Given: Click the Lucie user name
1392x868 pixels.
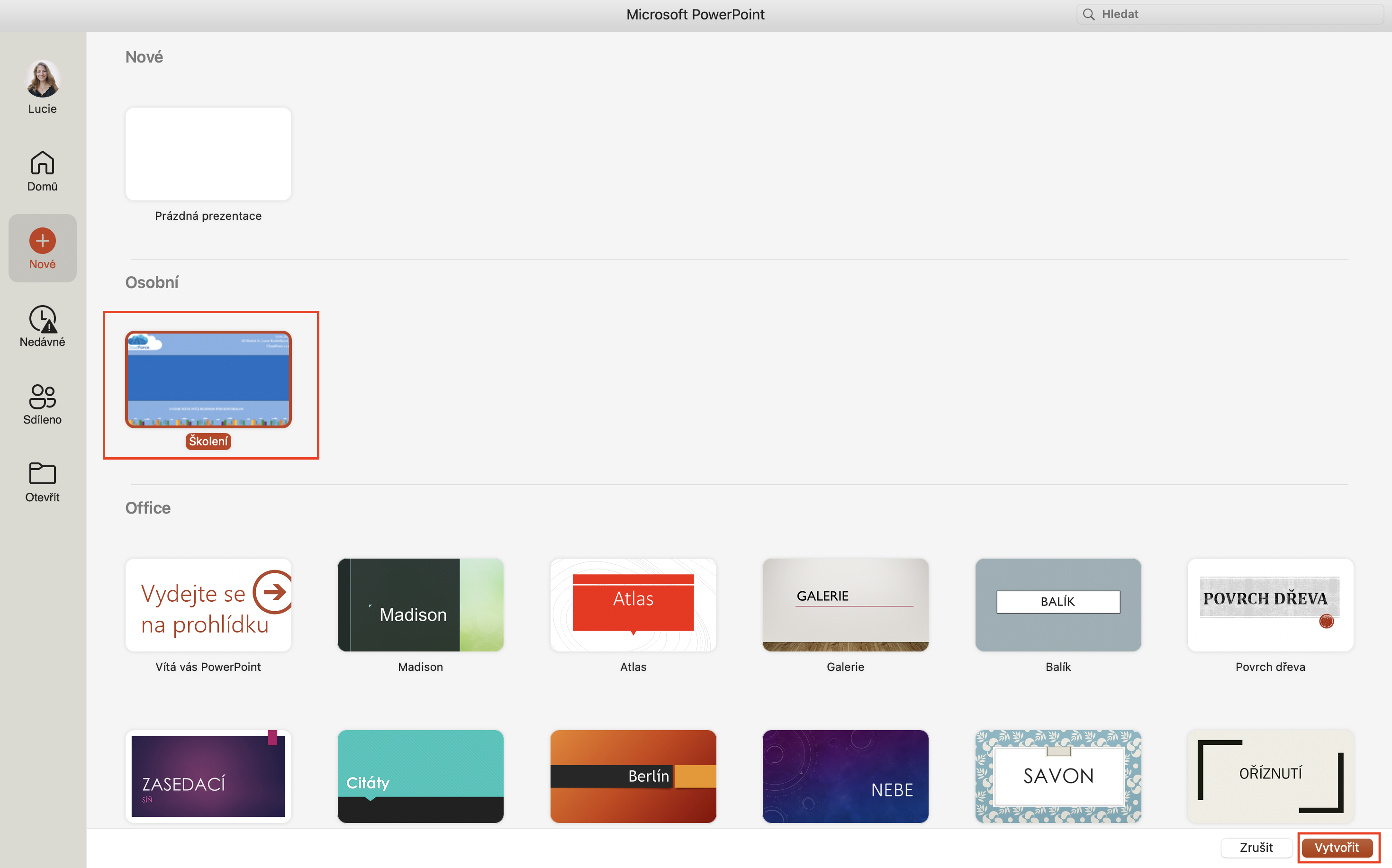Looking at the screenshot, I should 43,108.
